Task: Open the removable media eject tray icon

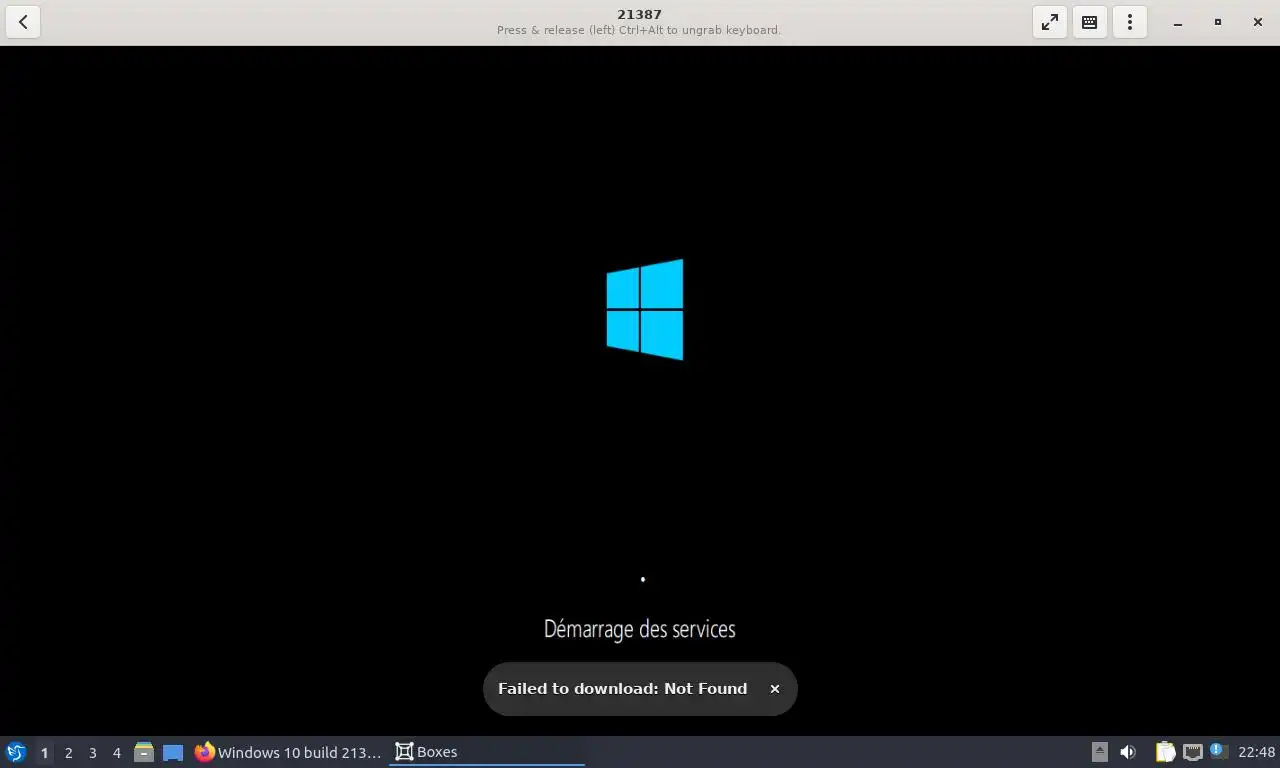Action: [1100, 752]
